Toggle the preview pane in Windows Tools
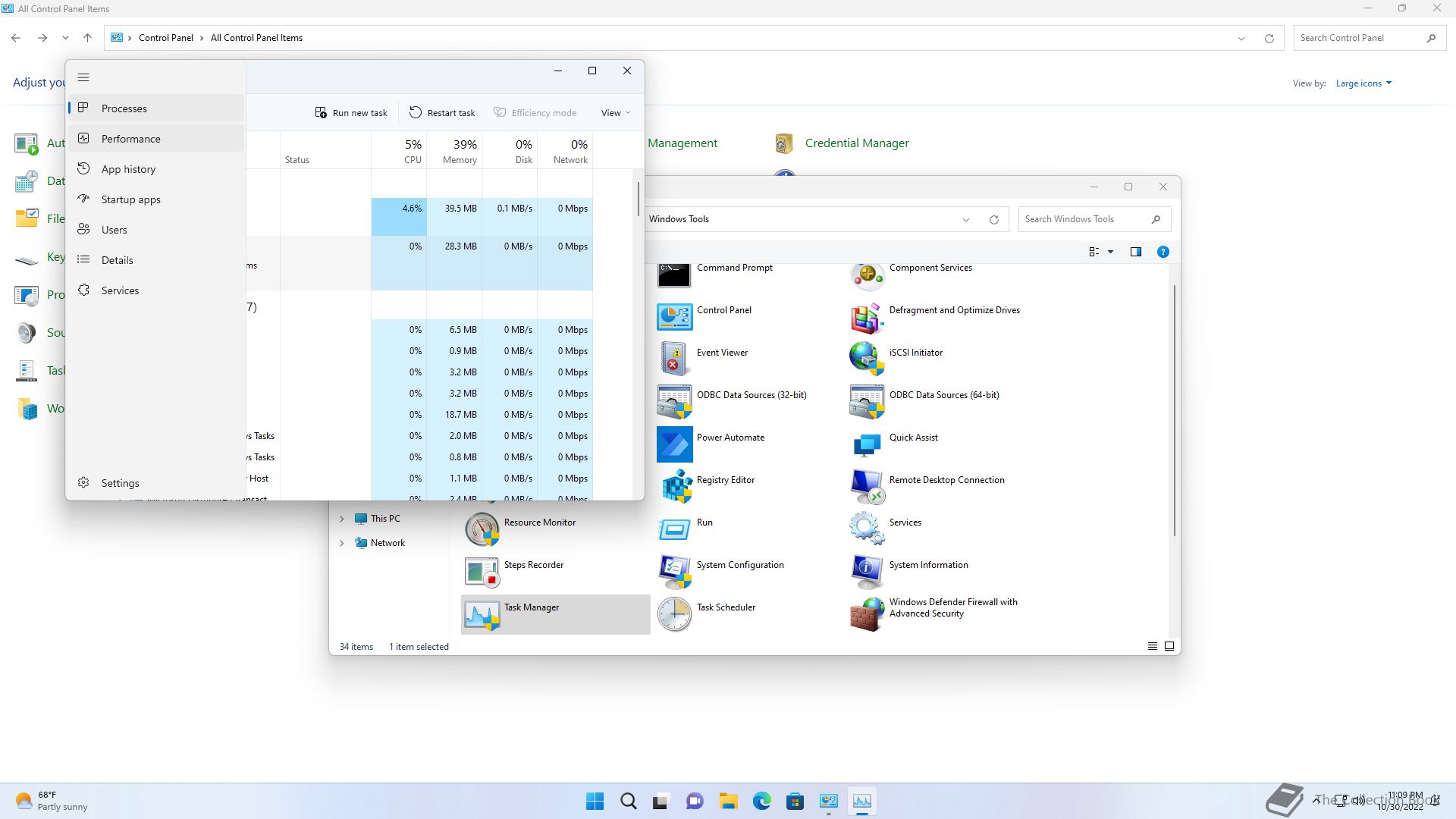Image resolution: width=1456 pixels, height=819 pixels. (1135, 252)
